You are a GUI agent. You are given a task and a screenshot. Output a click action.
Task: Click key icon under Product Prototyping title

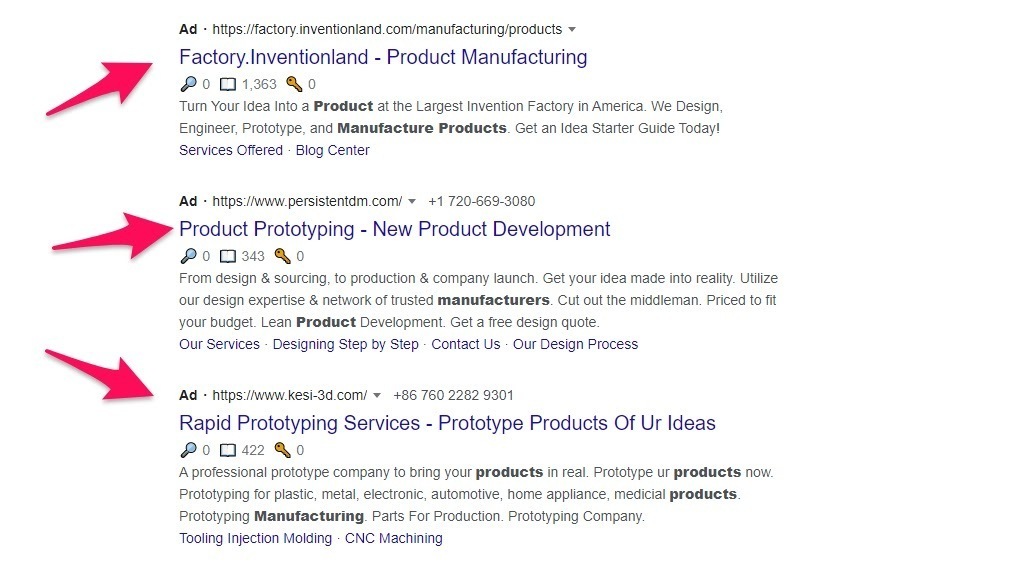[282, 257]
